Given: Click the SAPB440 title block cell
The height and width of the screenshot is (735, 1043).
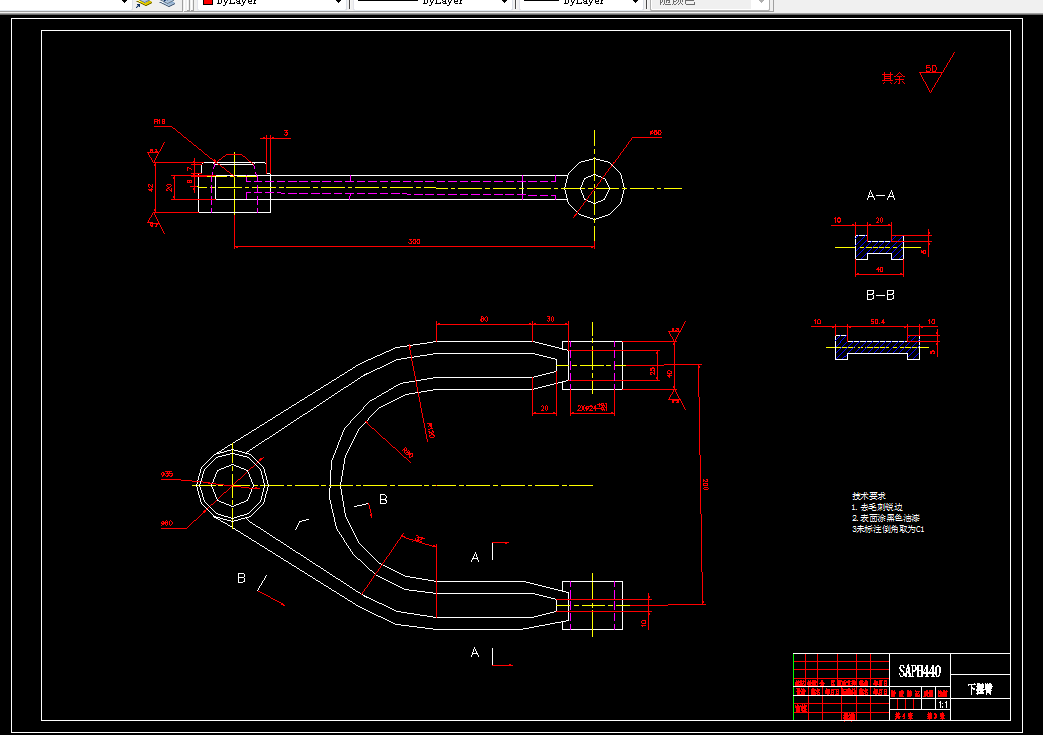Looking at the screenshot, I should click(920, 671).
